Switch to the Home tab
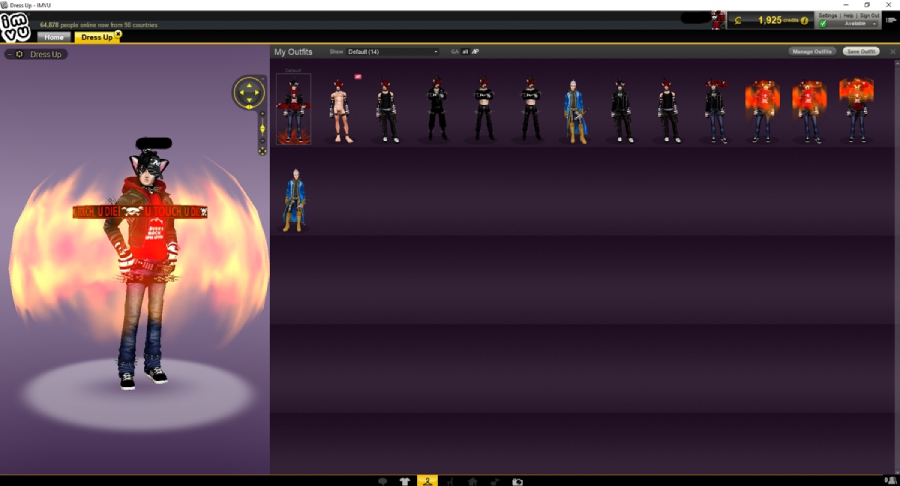Screen dimensions: 900x486 coord(54,37)
